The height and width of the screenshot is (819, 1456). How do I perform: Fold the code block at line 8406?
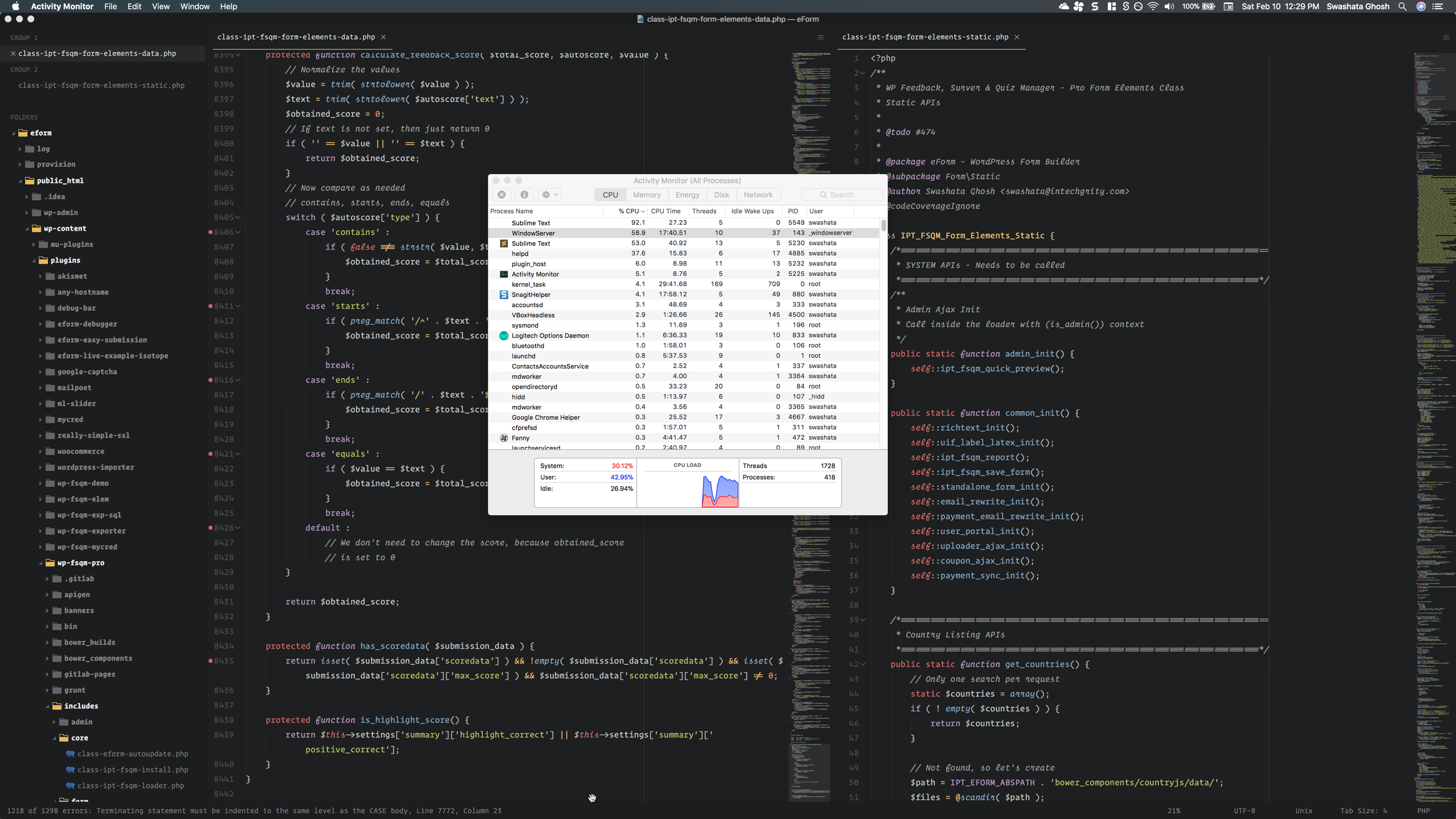[238, 232]
